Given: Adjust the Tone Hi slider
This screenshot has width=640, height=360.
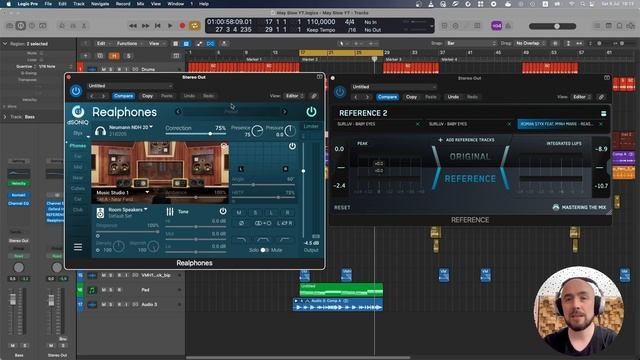Looking at the screenshot, I should [x=196, y=227].
